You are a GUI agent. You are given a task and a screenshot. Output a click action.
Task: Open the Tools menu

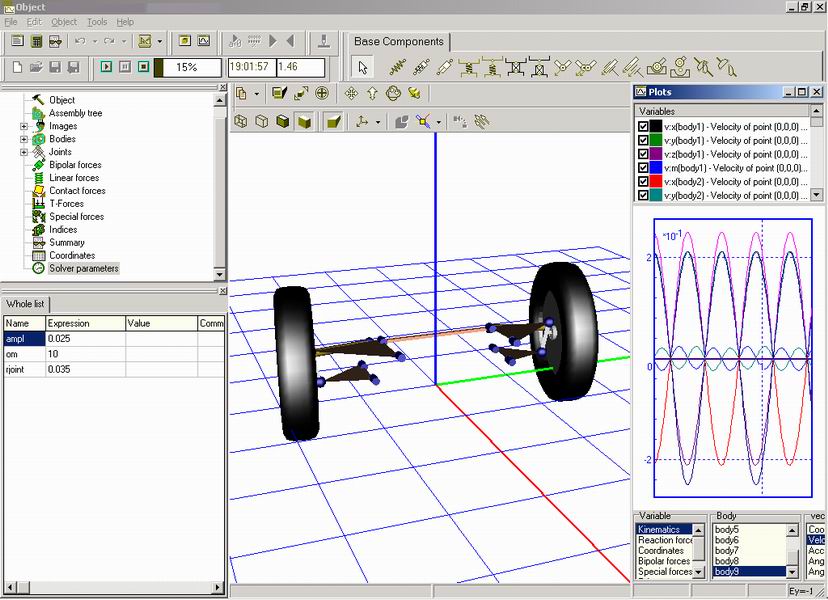pyautogui.click(x=97, y=22)
